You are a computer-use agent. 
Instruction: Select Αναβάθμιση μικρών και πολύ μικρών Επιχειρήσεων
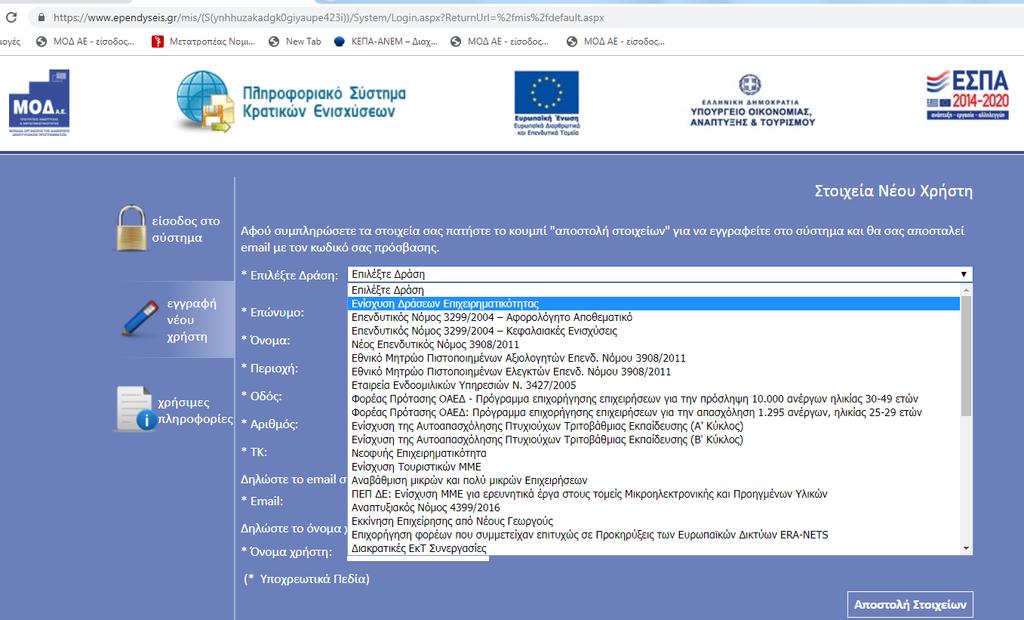point(654,480)
